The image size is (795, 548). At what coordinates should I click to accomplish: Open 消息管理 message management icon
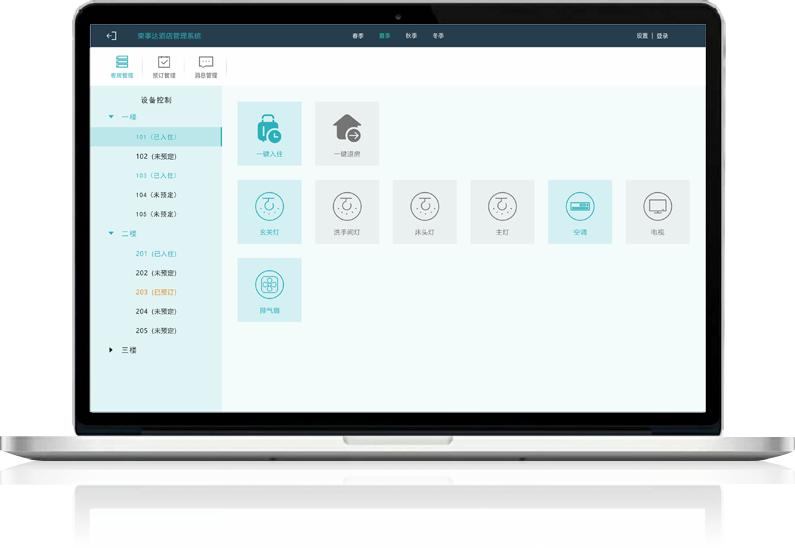206,66
